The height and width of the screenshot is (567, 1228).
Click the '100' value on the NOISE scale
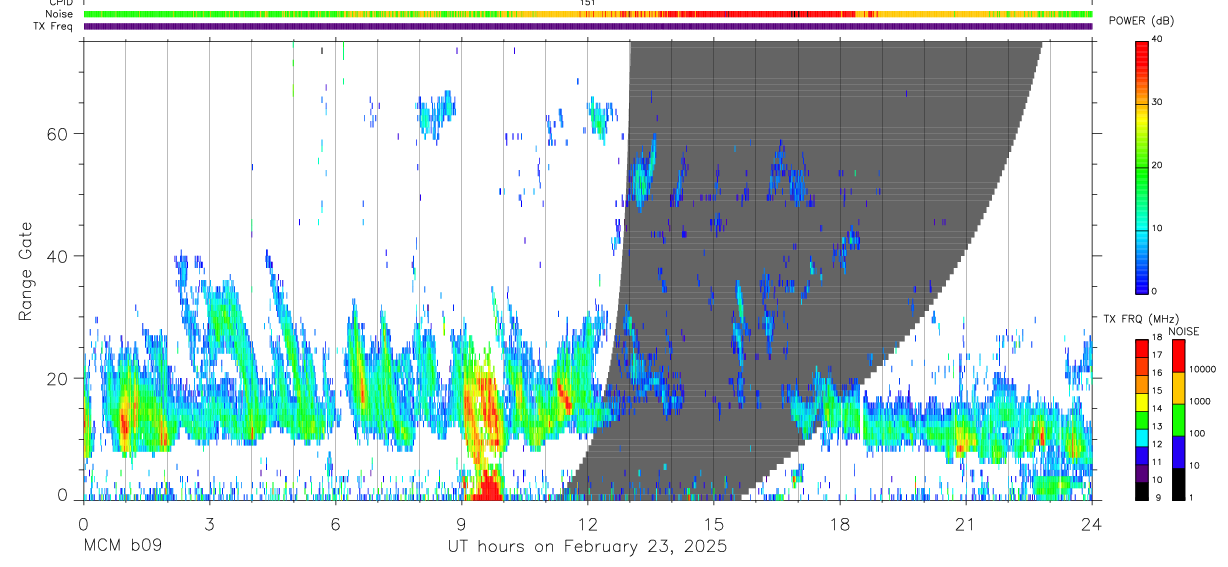point(1197,433)
